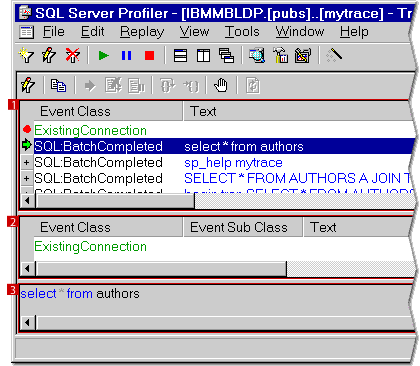420x366 pixels.
Task: Click the hammer wizard toolbar icon
Action: click(280, 55)
